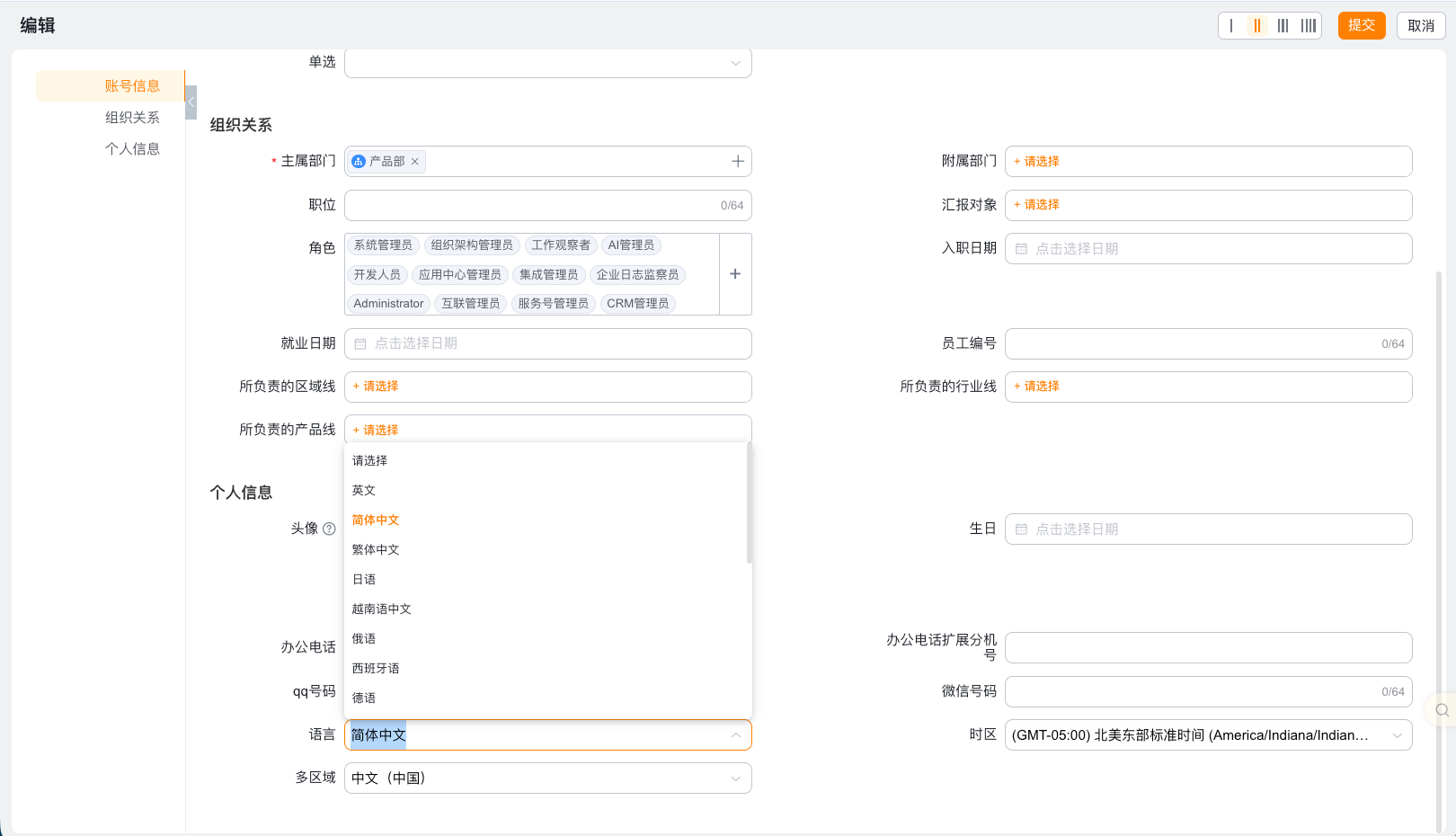Select 附属部门 via 请选择 link
The width and height of the screenshot is (1456, 836).
point(1037,162)
